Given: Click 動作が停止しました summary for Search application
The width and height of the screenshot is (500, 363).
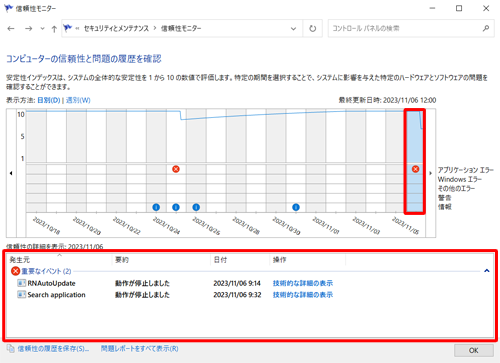Looking at the screenshot, I should point(142,295).
